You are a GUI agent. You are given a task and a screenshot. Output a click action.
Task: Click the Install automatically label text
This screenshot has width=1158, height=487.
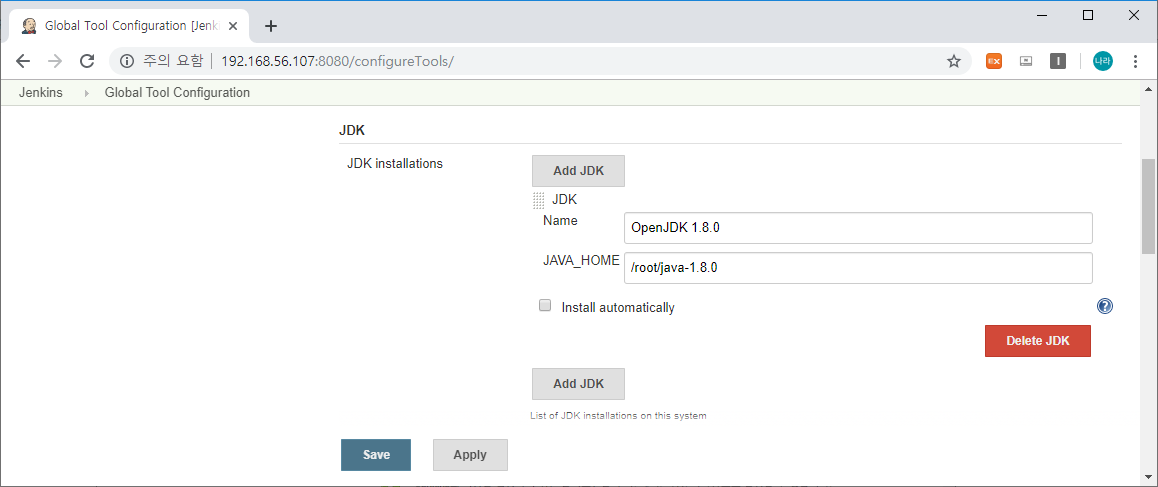(618, 307)
